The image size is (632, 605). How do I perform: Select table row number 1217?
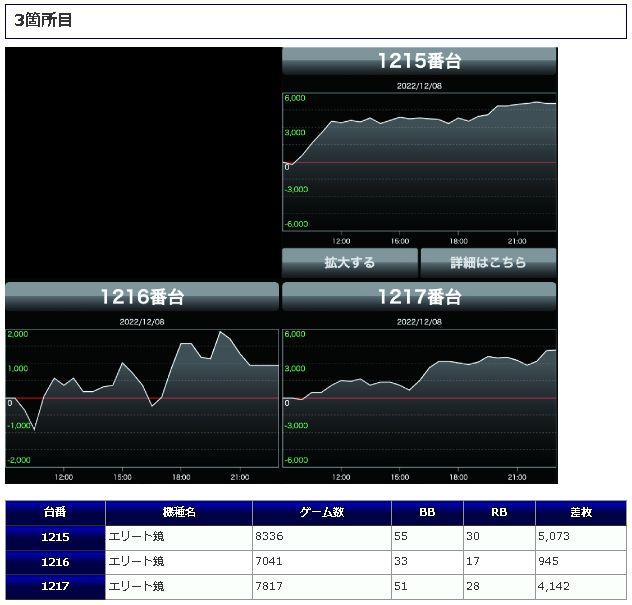(55, 586)
